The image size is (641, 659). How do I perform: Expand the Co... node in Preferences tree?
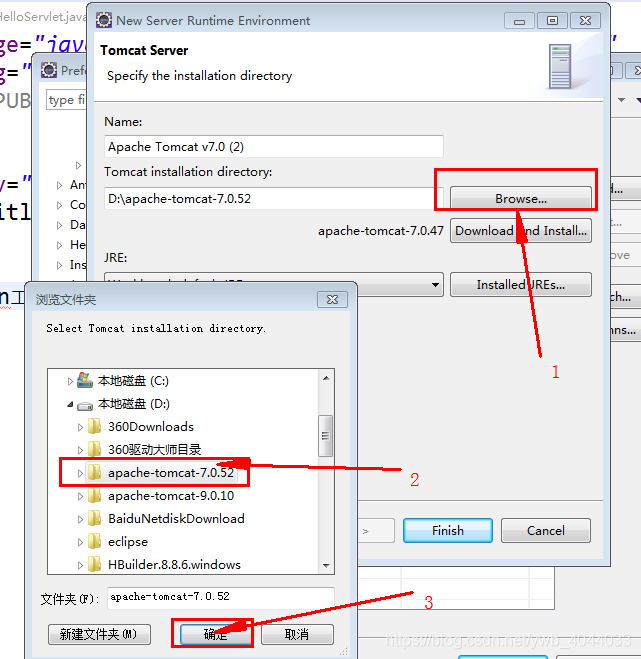click(59, 205)
